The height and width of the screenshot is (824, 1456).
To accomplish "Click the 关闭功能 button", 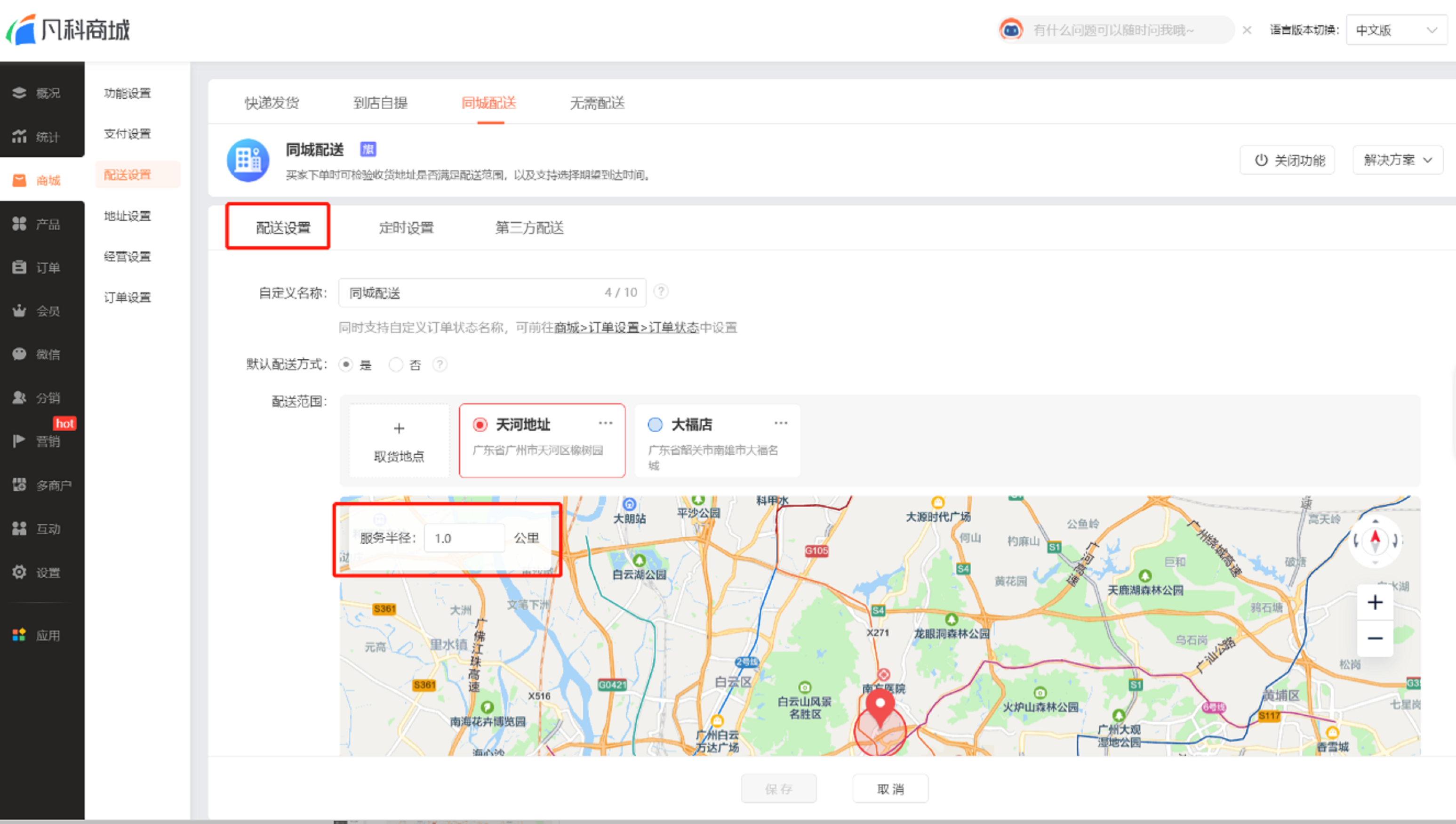I will pyautogui.click(x=1287, y=160).
